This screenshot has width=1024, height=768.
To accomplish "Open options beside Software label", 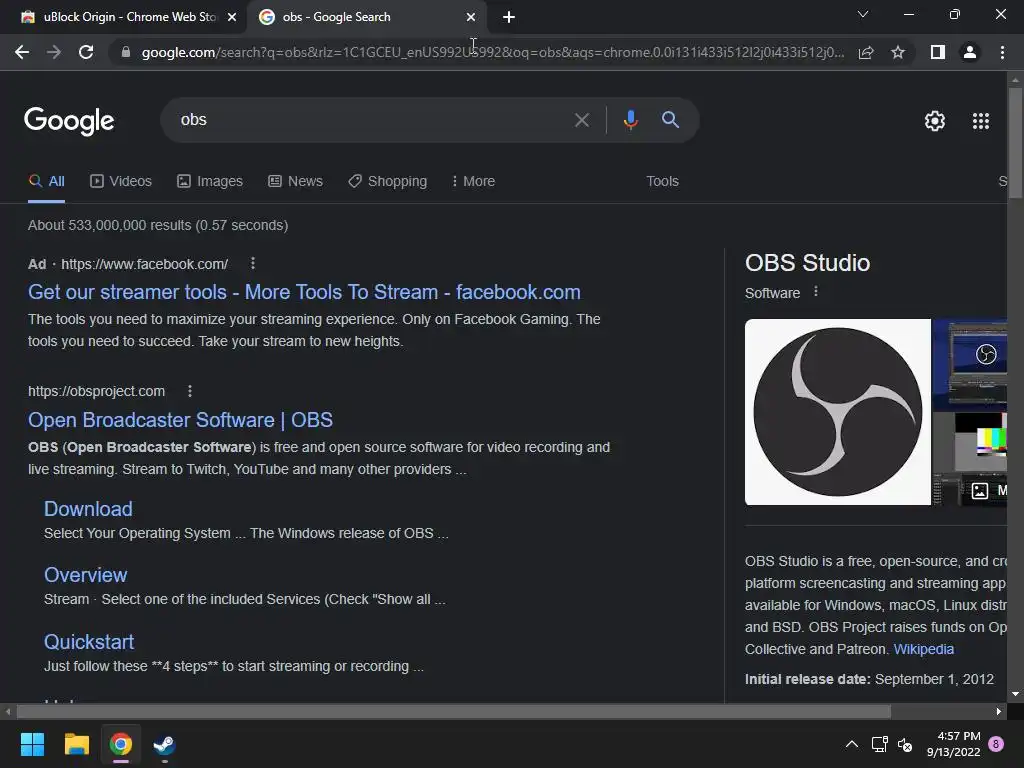I will (816, 292).
